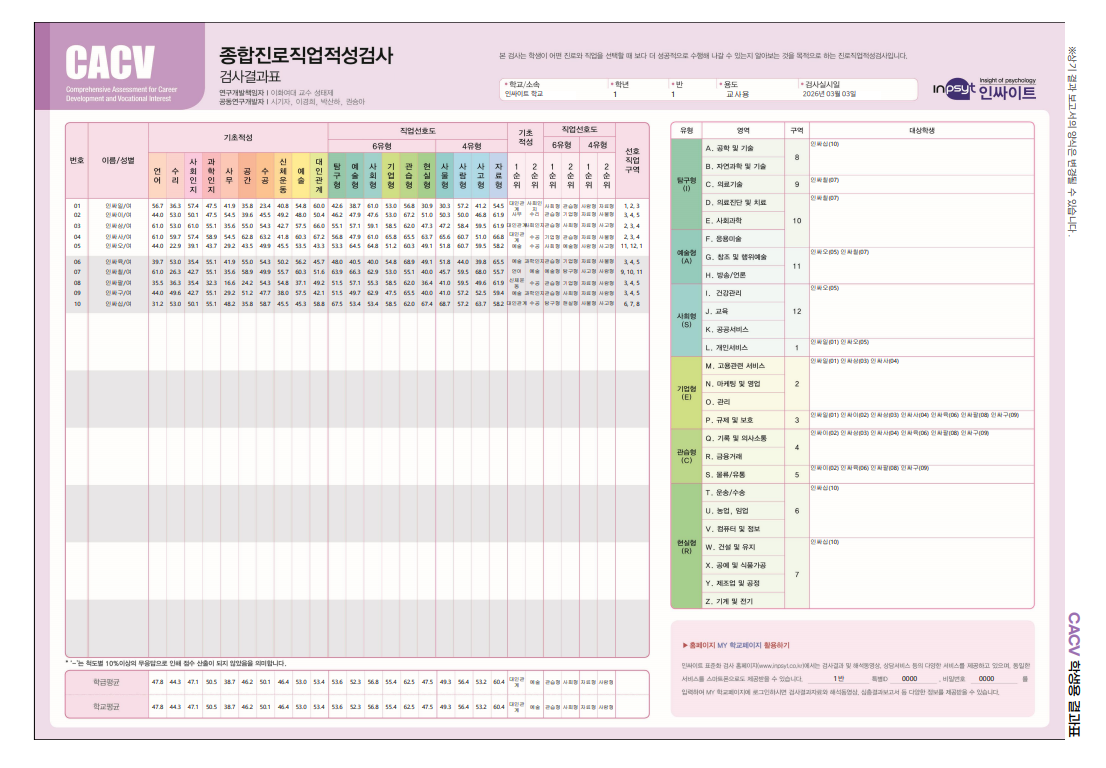The image size is (1106, 768).
Task: Click the 관습형 (C) type cell
Action: coord(686,456)
